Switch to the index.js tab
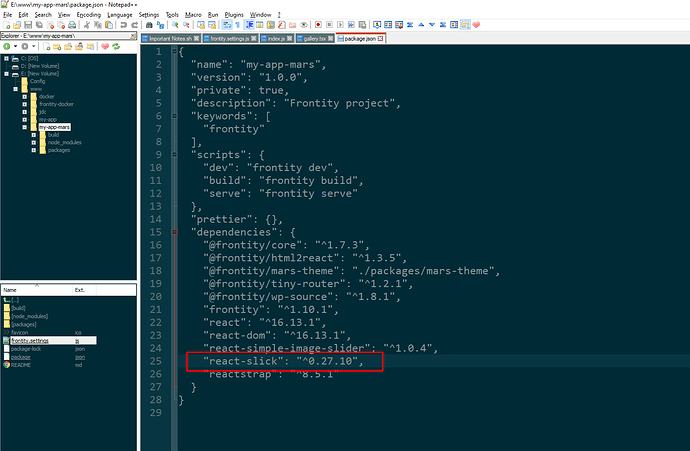This screenshot has height=451, width=690. click(275, 38)
